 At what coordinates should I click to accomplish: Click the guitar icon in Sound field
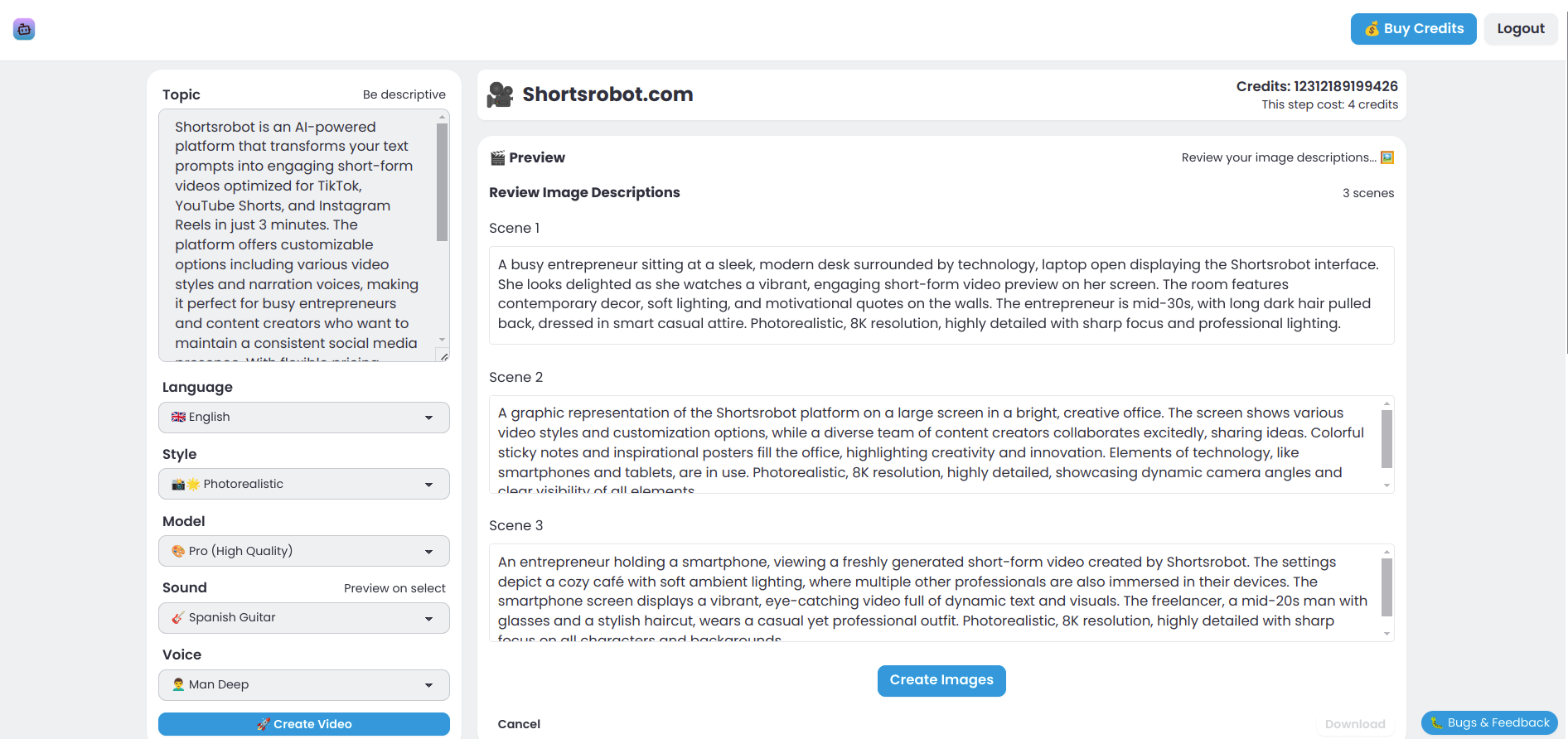click(178, 618)
